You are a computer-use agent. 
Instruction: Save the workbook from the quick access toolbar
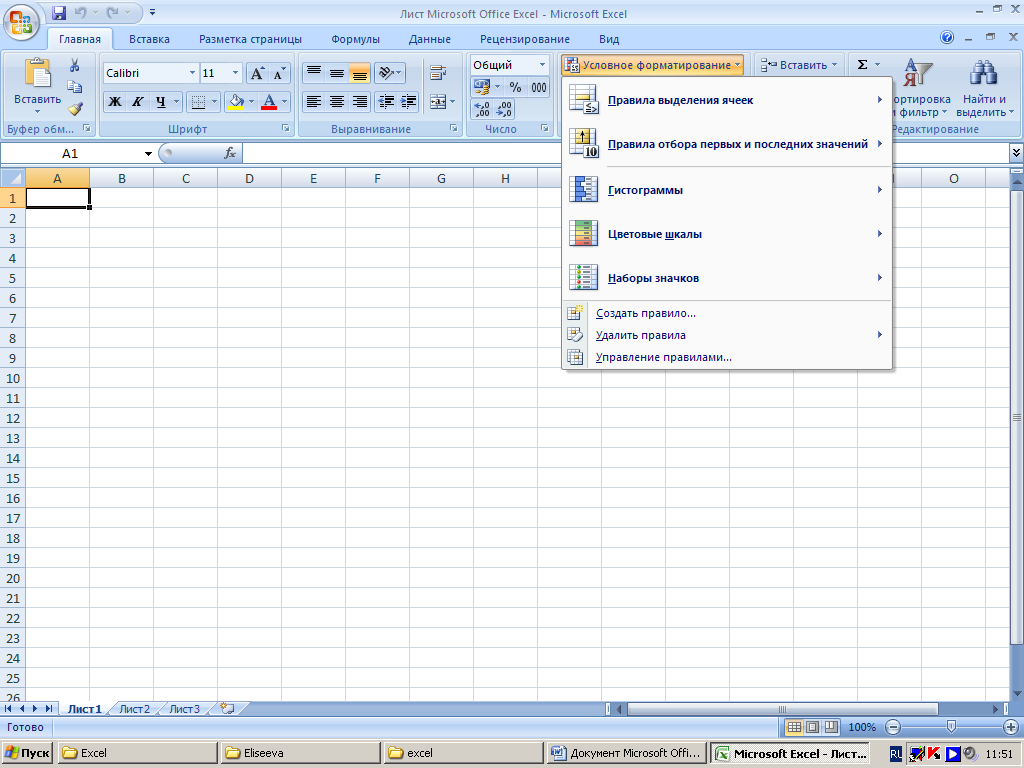(x=59, y=12)
